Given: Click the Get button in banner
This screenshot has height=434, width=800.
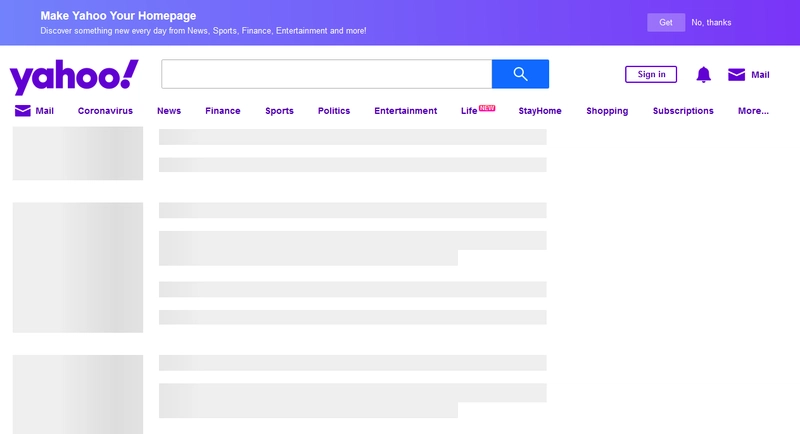Looking at the screenshot, I should click(x=665, y=22).
